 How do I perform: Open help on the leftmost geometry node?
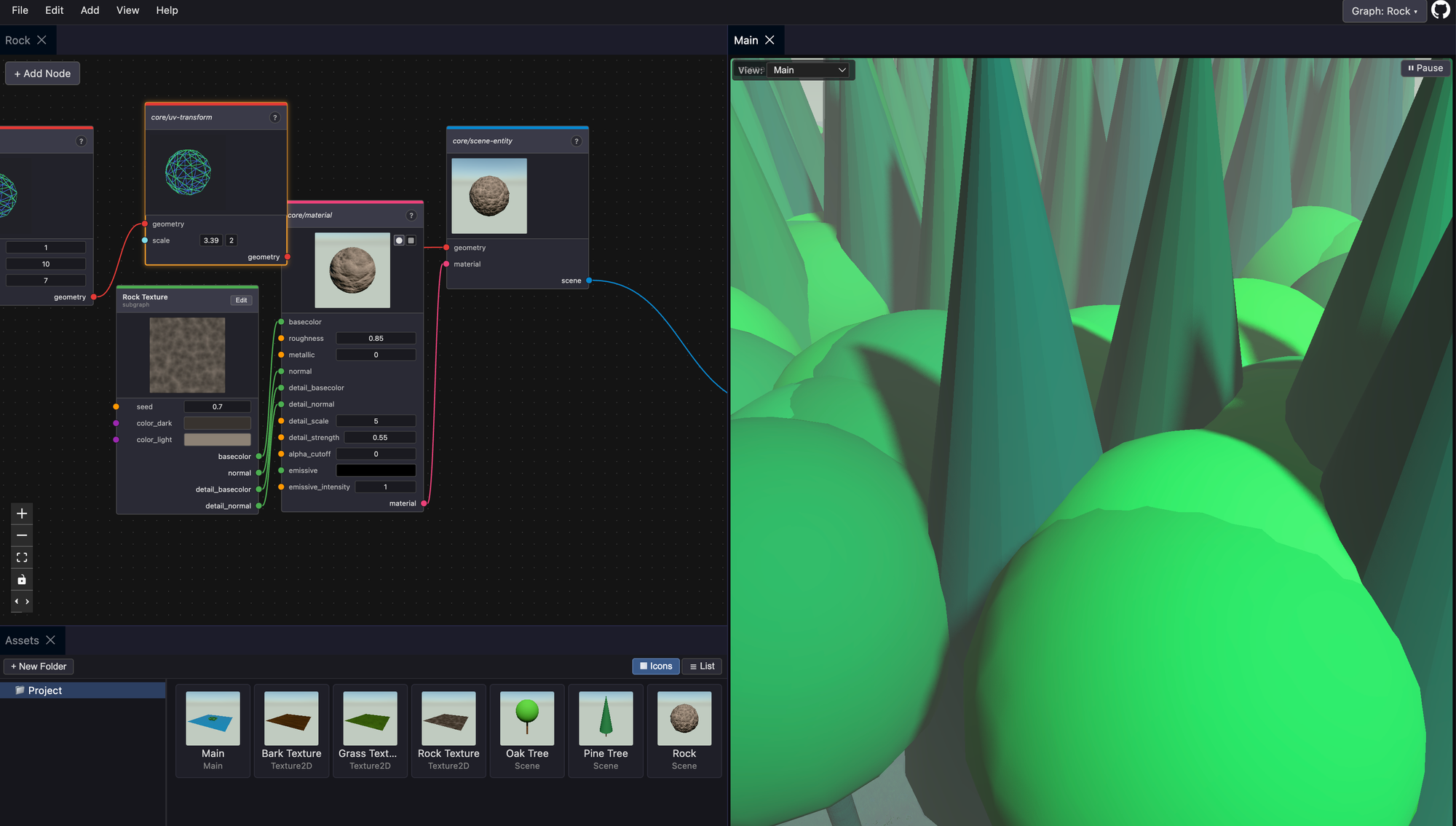click(81, 141)
